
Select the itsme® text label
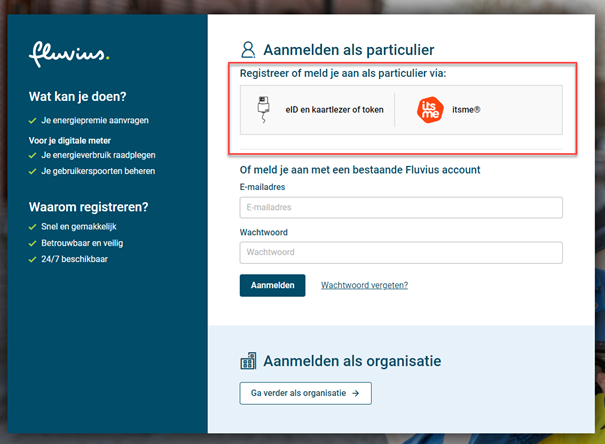465,110
